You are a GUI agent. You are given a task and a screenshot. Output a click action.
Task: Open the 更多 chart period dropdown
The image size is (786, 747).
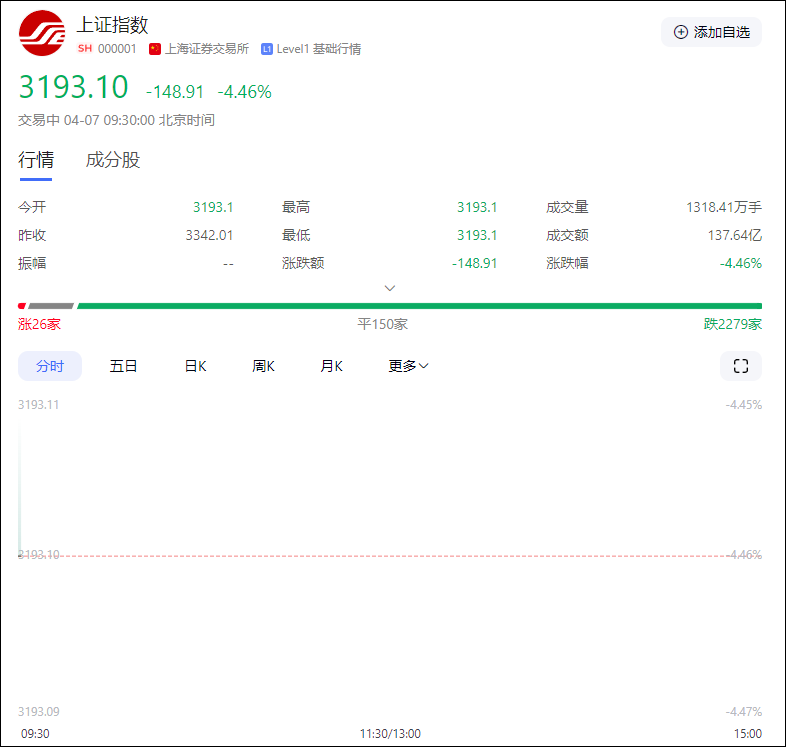coord(408,366)
